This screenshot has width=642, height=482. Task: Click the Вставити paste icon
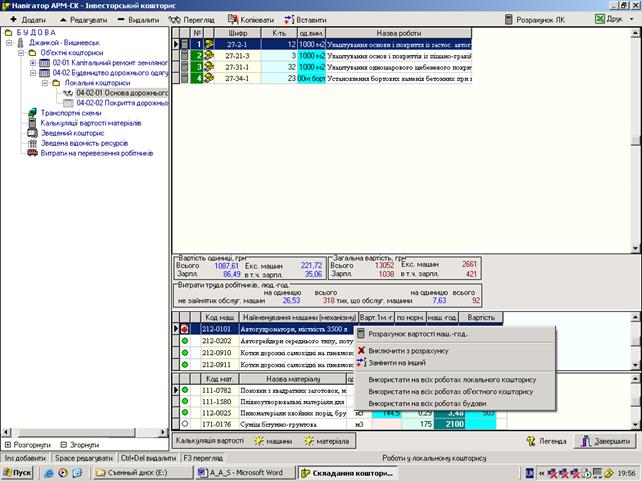pos(290,19)
